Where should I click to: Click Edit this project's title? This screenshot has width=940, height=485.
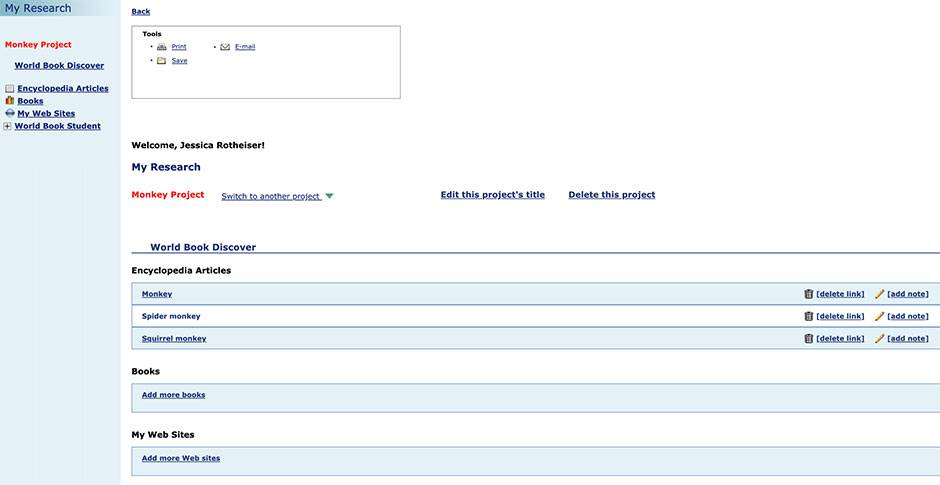tap(493, 195)
